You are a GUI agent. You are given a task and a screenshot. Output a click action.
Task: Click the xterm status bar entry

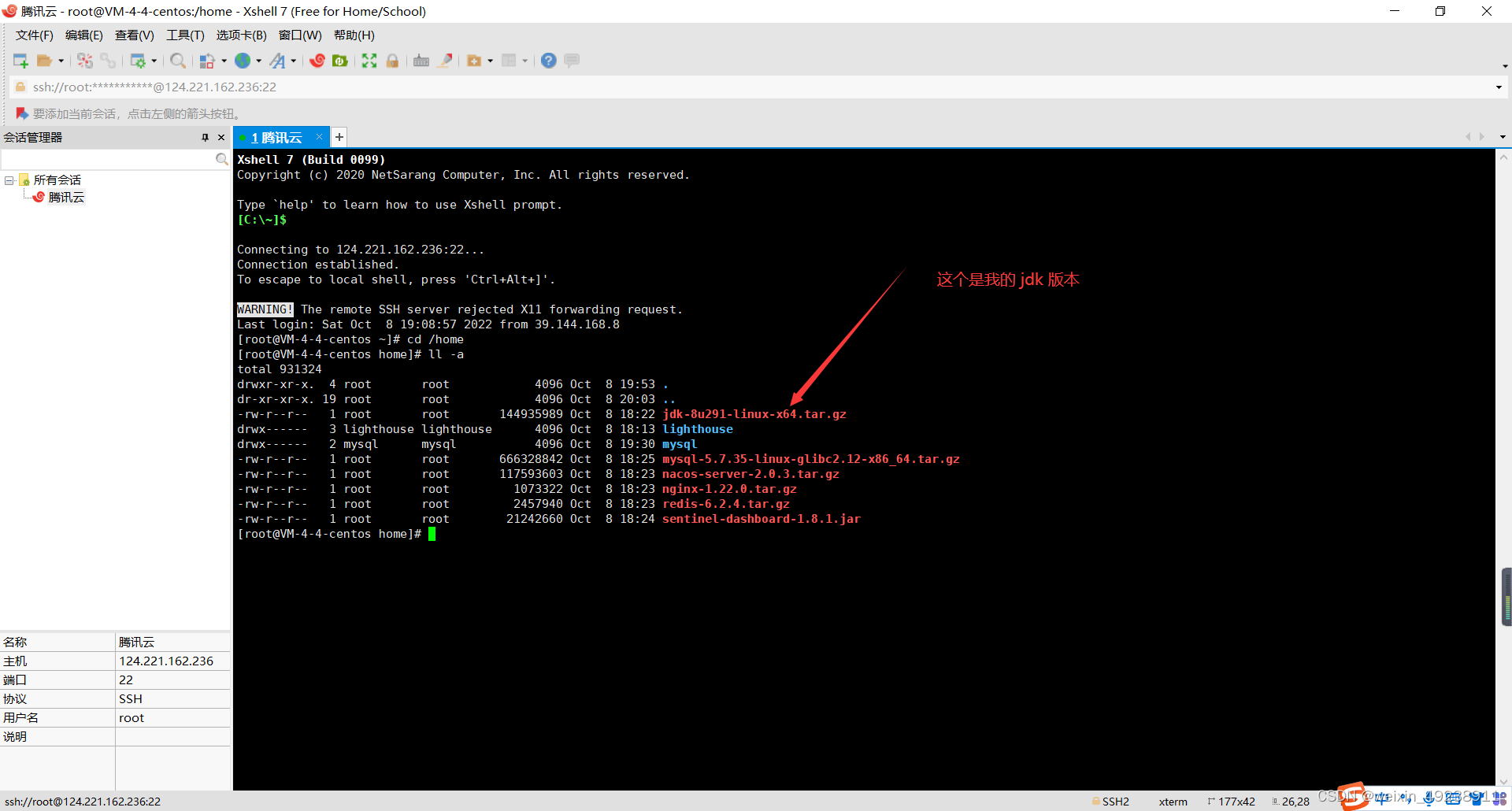[x=1173, y=802]
